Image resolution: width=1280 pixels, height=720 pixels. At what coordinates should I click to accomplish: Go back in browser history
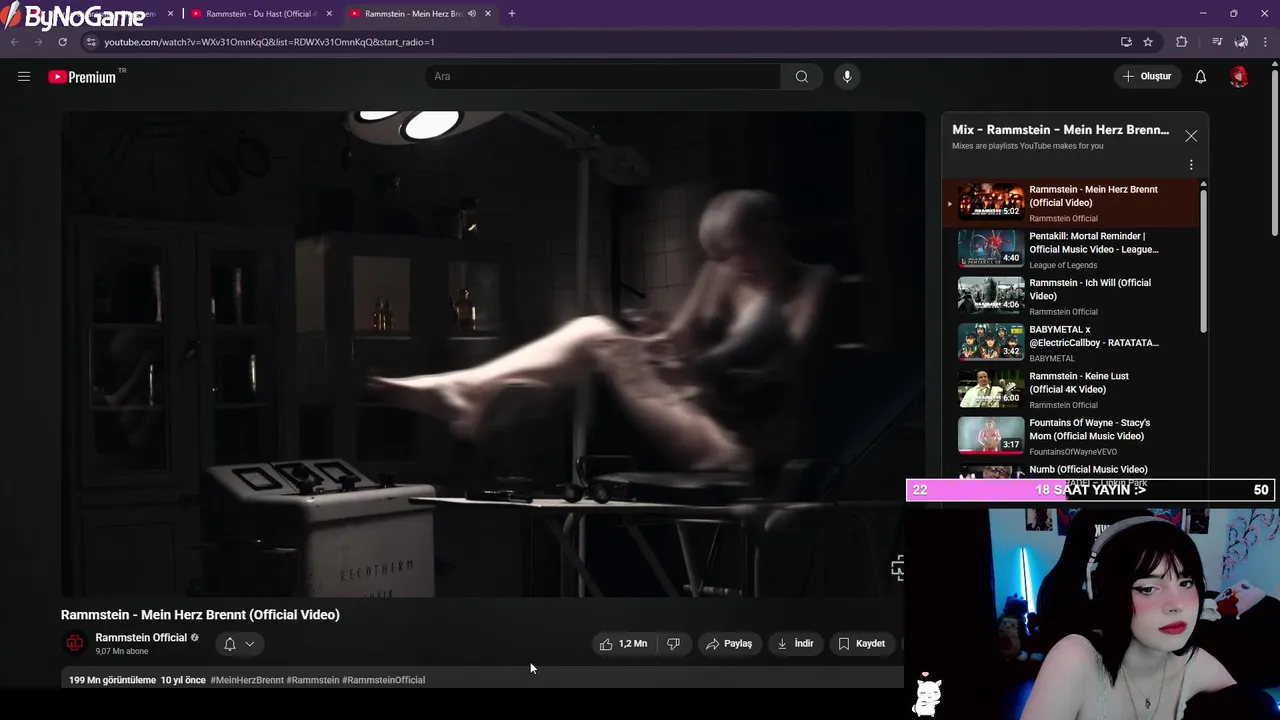click(x=14, y=42)
